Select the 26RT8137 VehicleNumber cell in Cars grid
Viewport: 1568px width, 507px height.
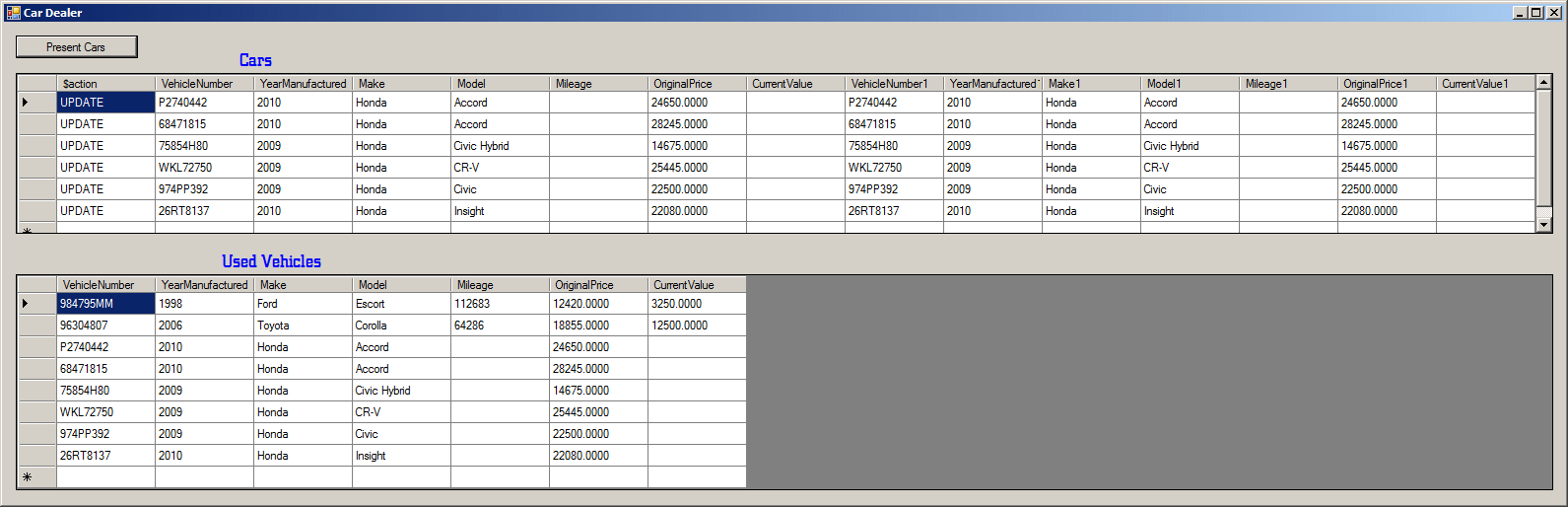tap(204, 211)
